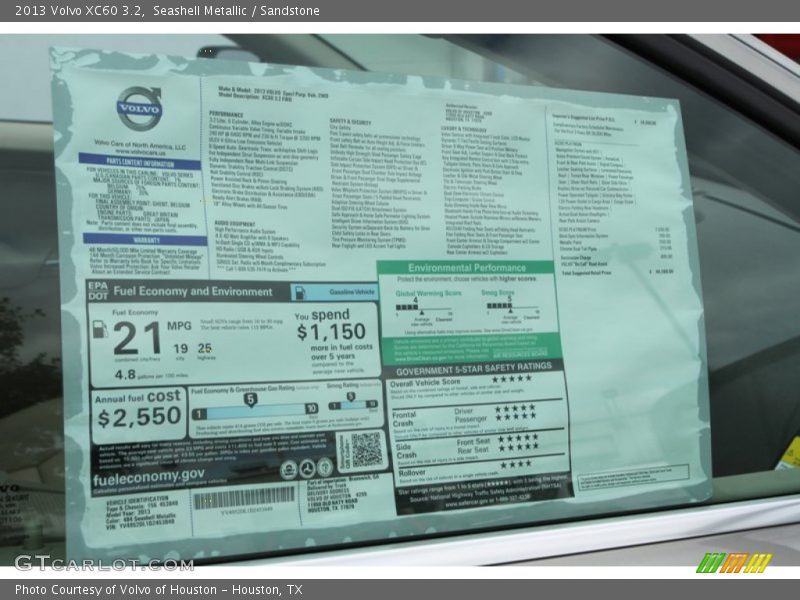This screenshot has height=600, width=800.
Task: Click the Frontal Crash label
Action: tap(404, 419)
